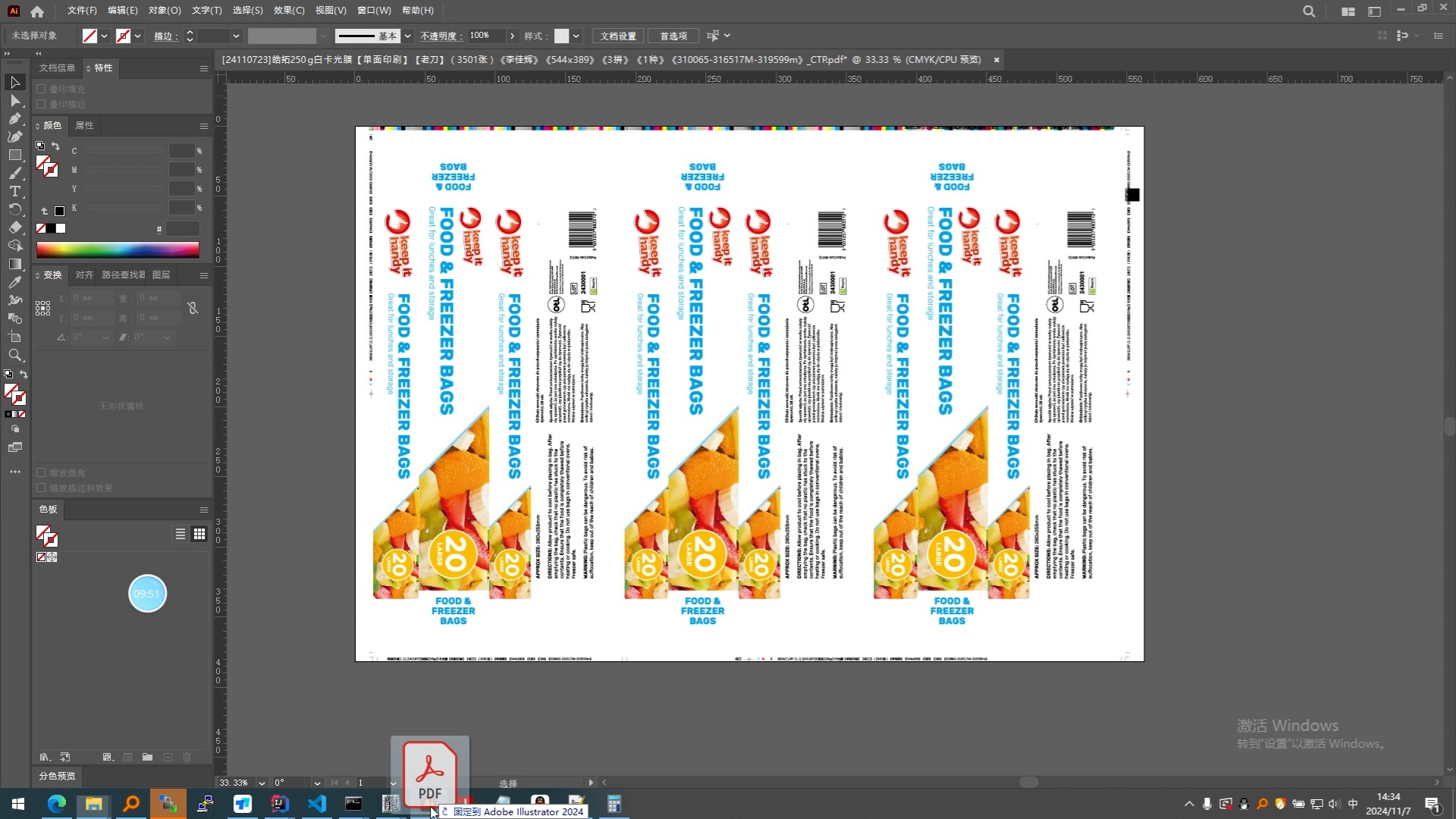Viewport: 1456px width, 819px height.
Task: Open the Windows Start button
Action: 18,804
